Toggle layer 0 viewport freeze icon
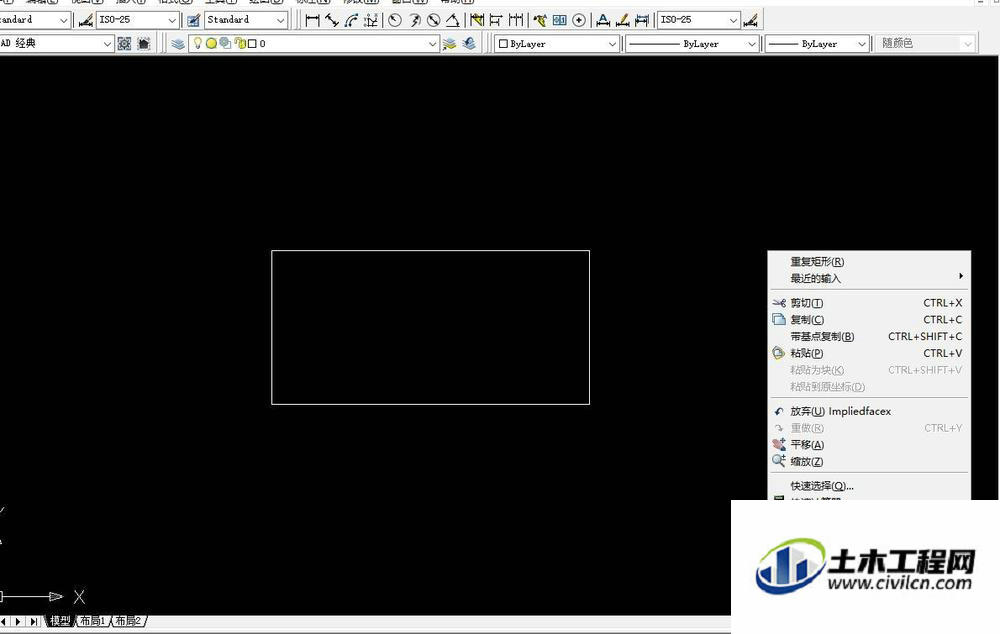This screenshot has height=634, width=1000. click(225, 43)
